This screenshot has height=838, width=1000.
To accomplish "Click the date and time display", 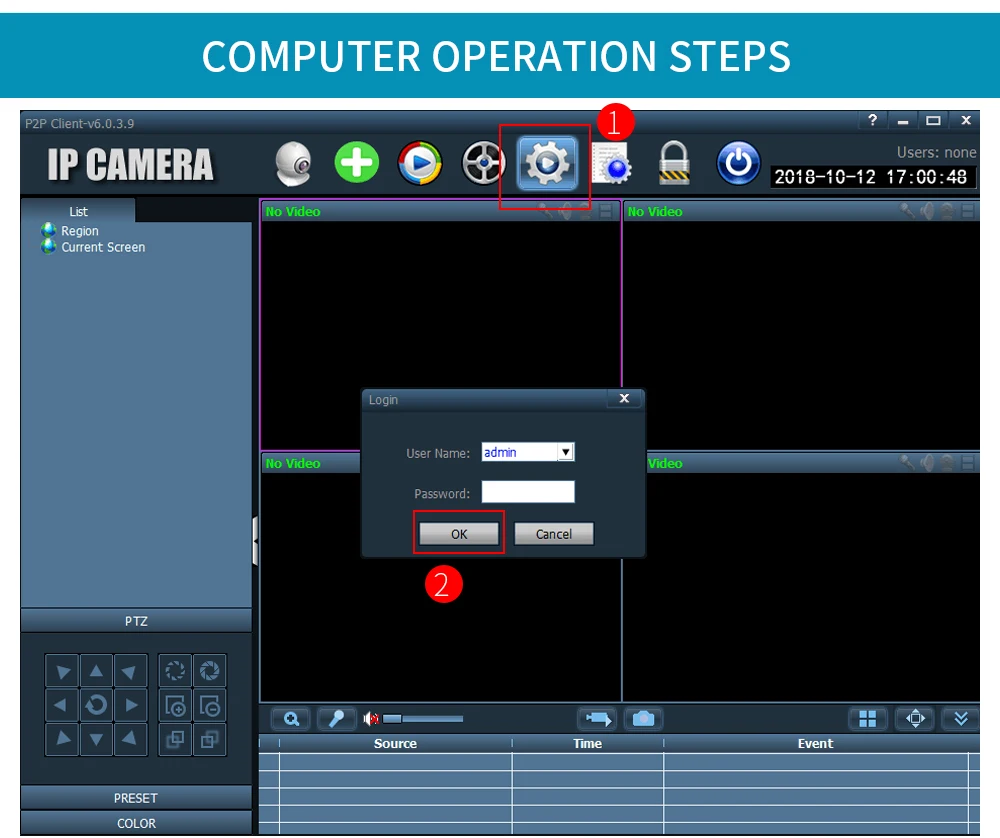I will 871,177.
